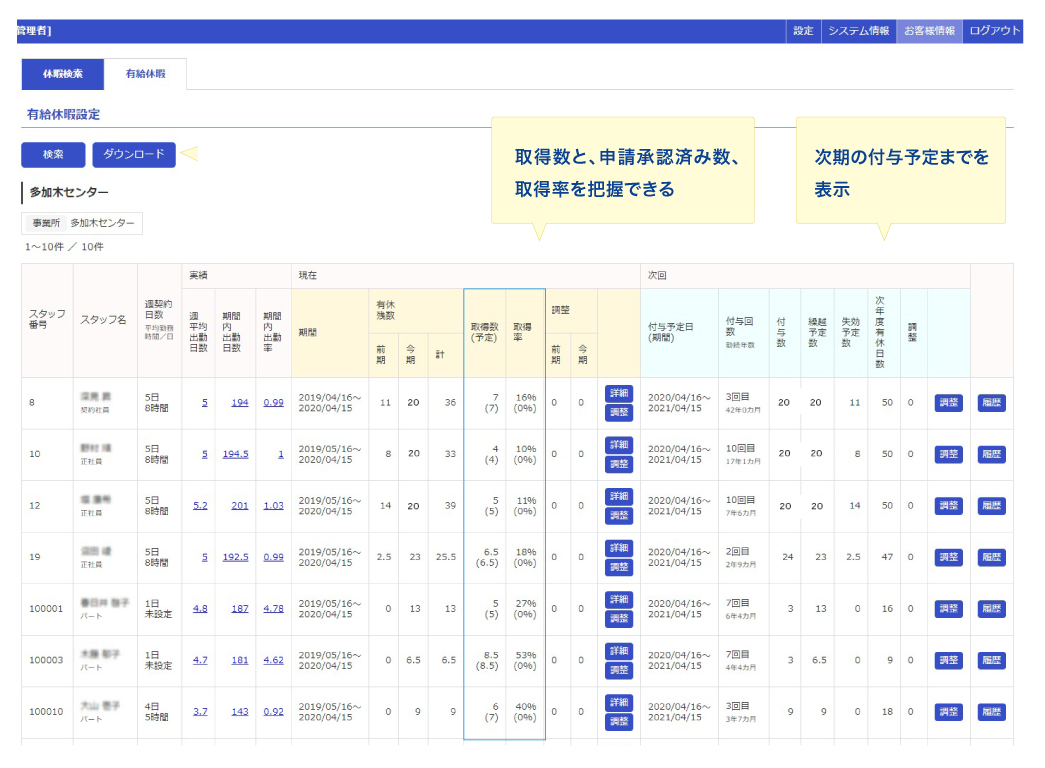
Task: View 履歴 for staff number 100010
Action: 992,712
